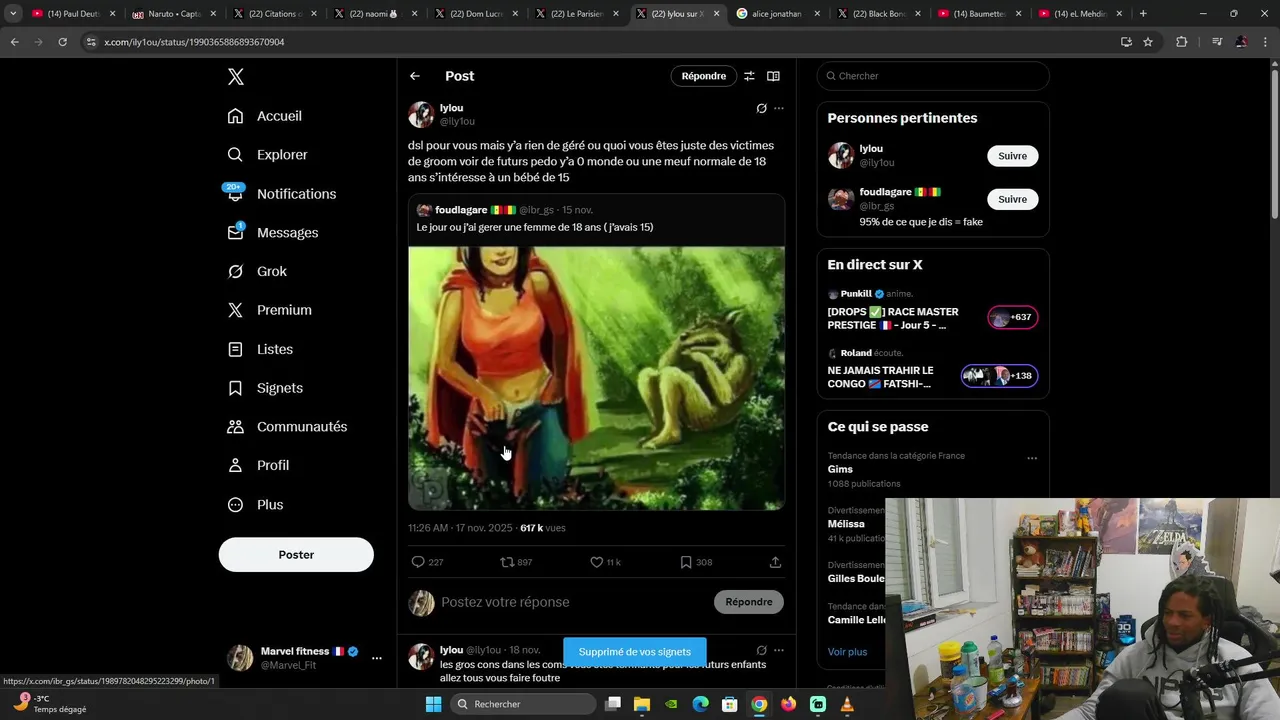Open File Explorer from the taskbar
1280x720 pixels.
(642, 704)
